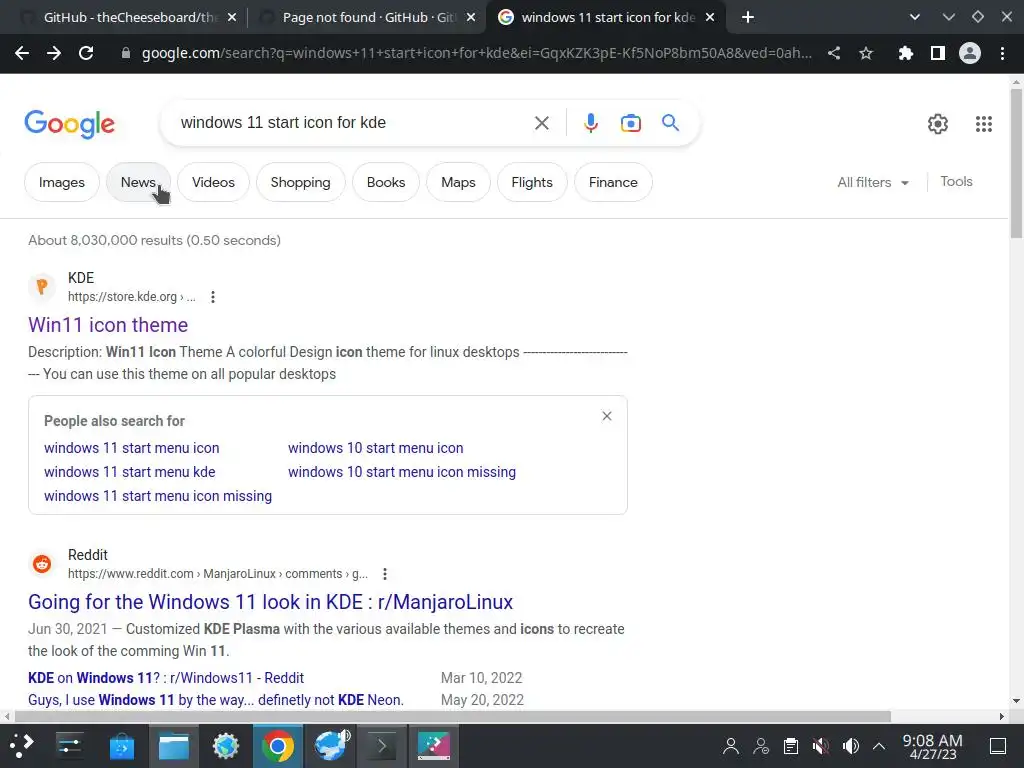Open the tab search dropdown chevron
The image size is (1024, 768).
915,17
